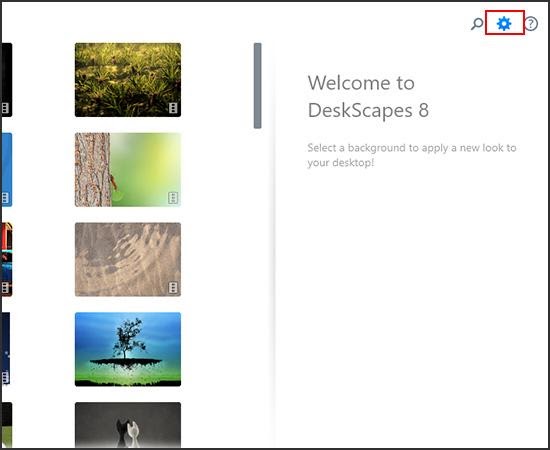This screenshot has width=550, height=450.
Task: Click the film strip icon on bark thumbnail
Action: pos(173,198)
